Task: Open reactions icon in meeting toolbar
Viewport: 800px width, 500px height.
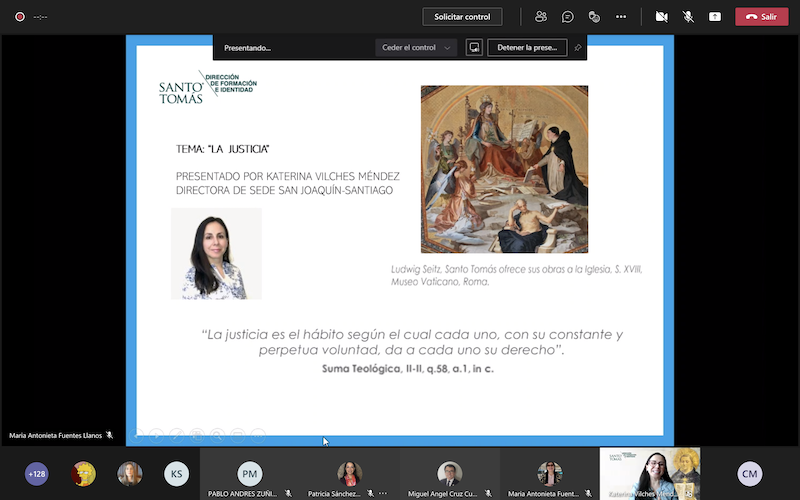Action: [x=594, y=17]
